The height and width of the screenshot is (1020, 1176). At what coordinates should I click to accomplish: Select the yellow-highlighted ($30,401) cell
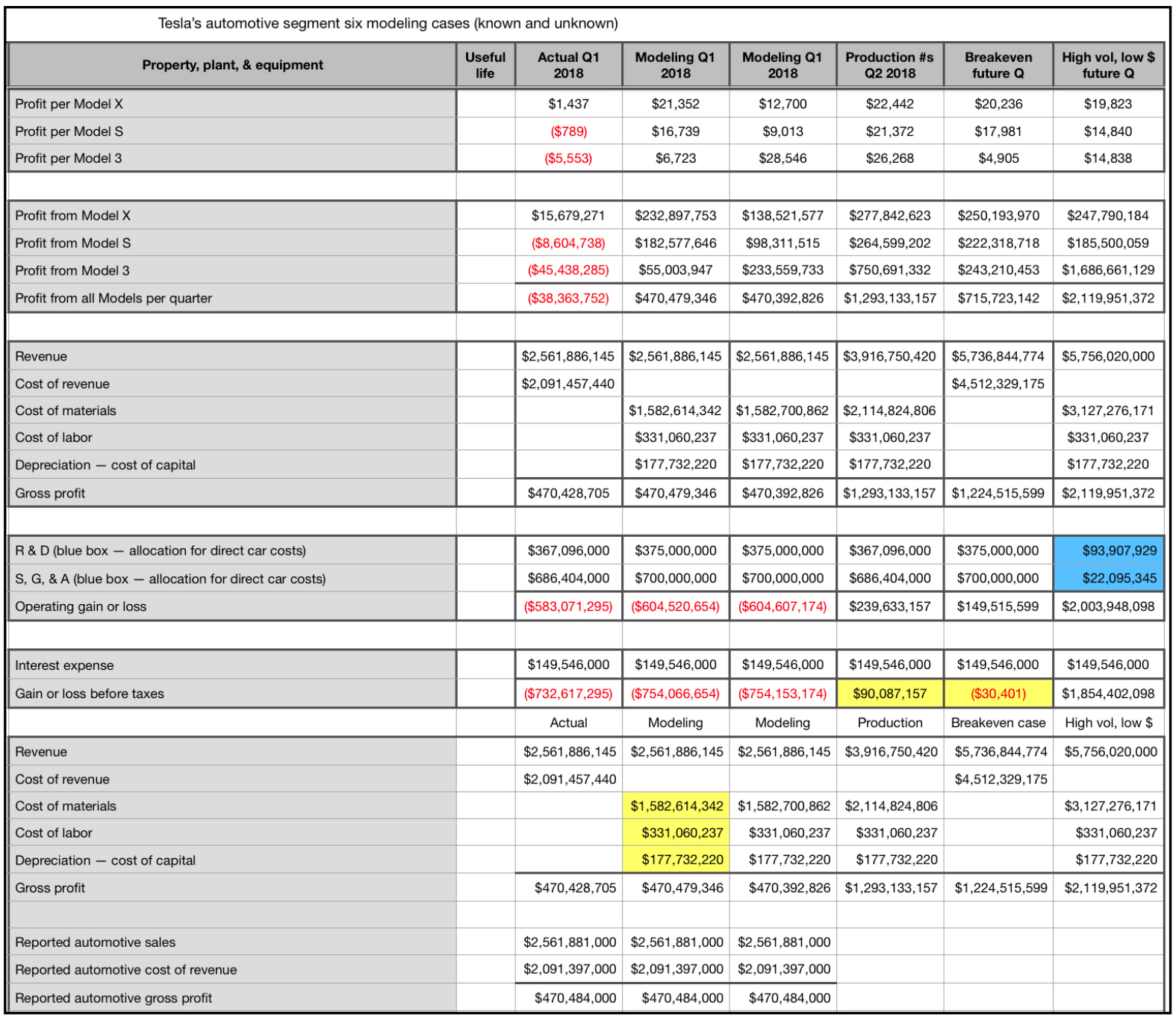coord(998,694)
